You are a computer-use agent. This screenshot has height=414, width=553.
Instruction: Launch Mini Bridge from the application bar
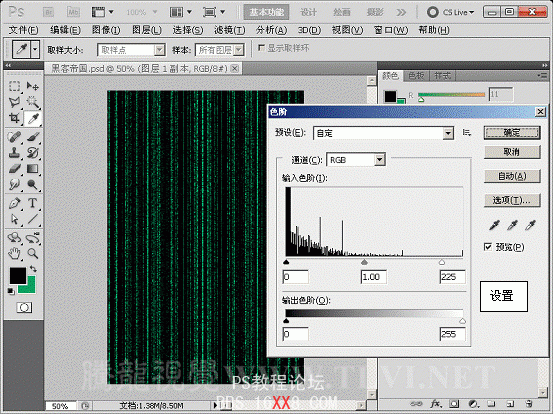pyautogui.click(x=73, y=12)
